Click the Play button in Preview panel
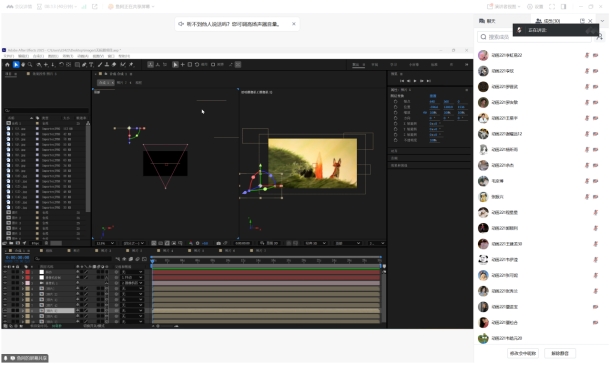The width and height of the screenshot is (611, 365). [415, 81]
